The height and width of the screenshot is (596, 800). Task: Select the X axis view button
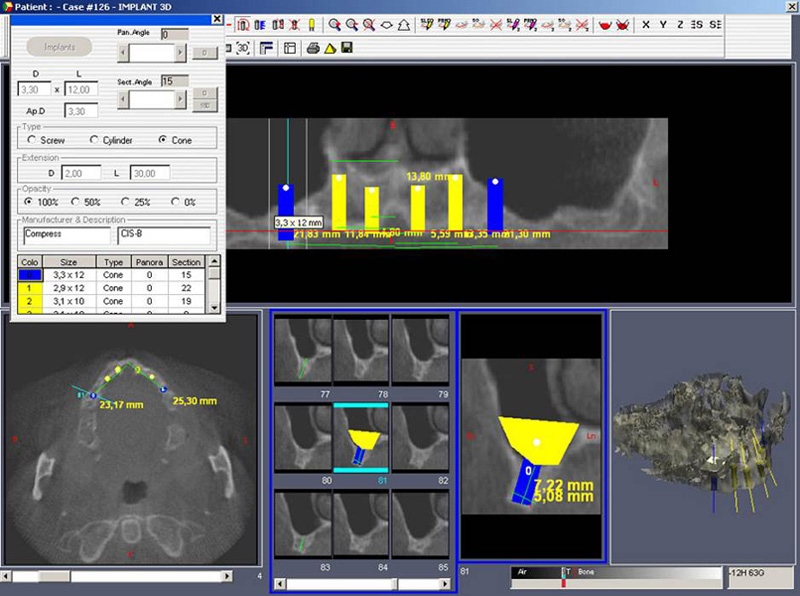click(x=646, y=25)
